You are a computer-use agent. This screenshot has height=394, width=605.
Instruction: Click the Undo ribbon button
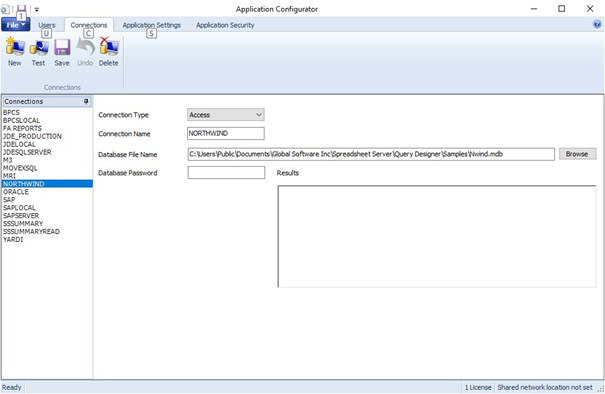85,52
